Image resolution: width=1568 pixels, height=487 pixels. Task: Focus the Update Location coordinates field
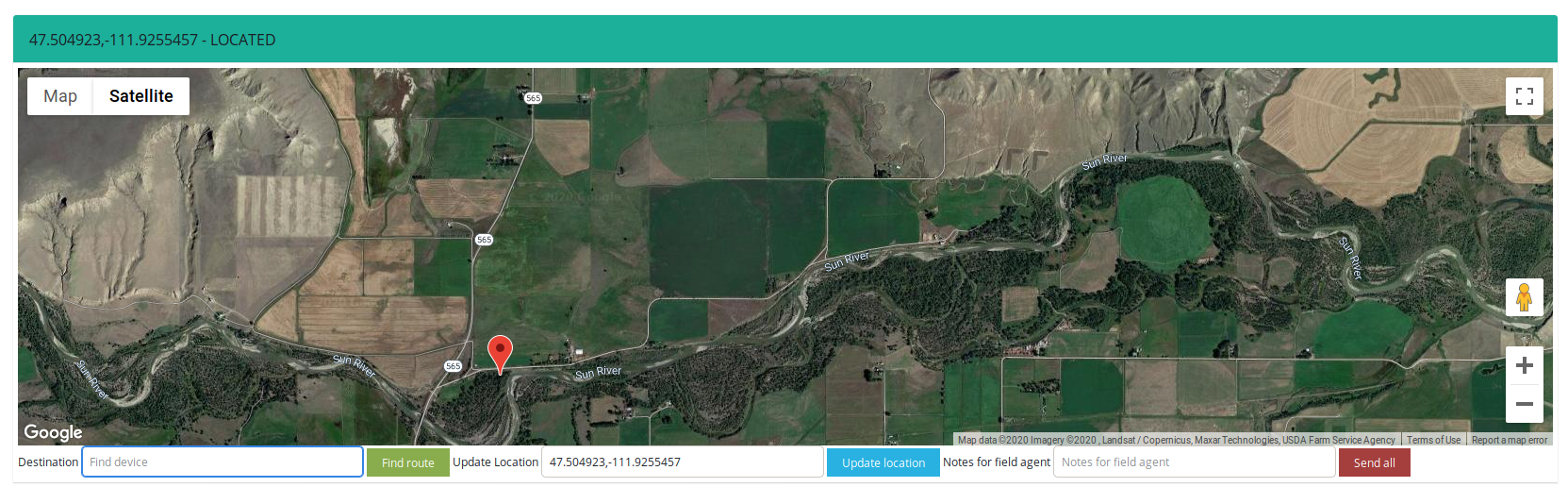click(683, 462)
